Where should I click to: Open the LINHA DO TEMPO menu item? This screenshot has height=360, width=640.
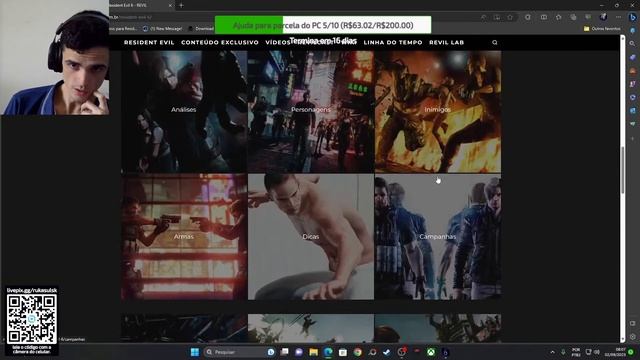pyautogui.click(x=393, y=42)
